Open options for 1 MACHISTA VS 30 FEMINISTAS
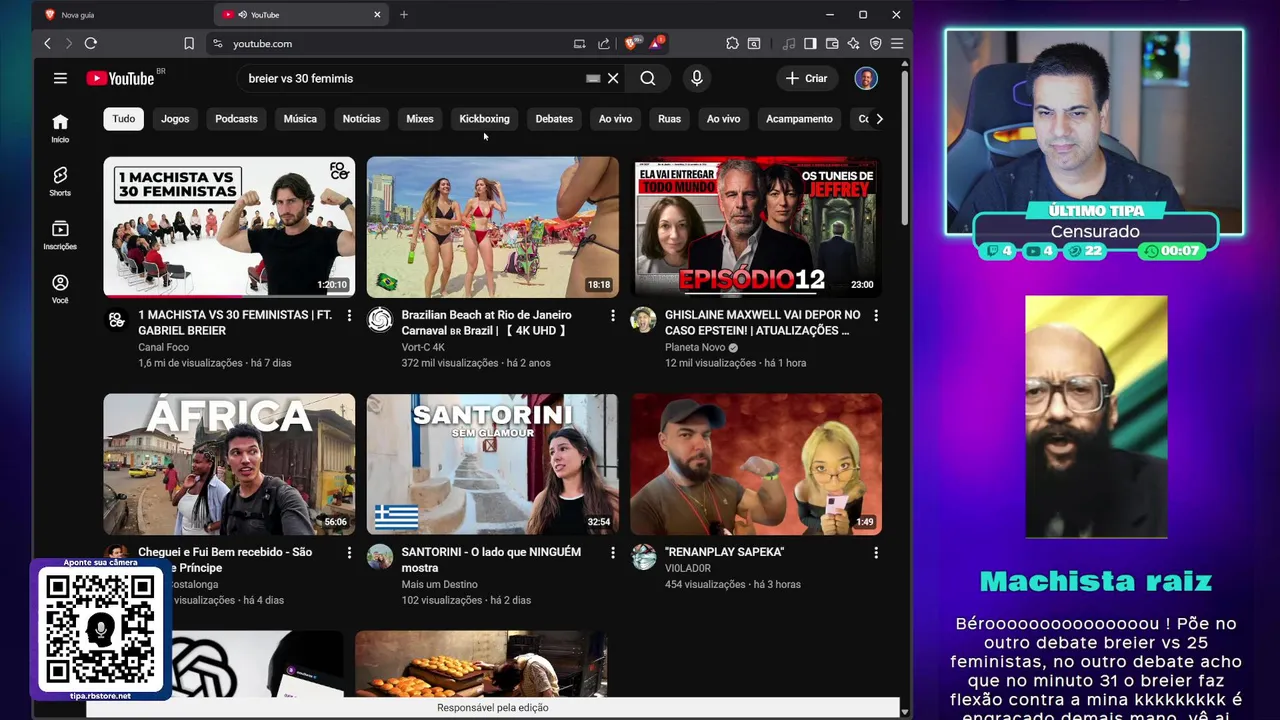The width and height of the screenshot is (1280, 720). (x=349, y=315)
